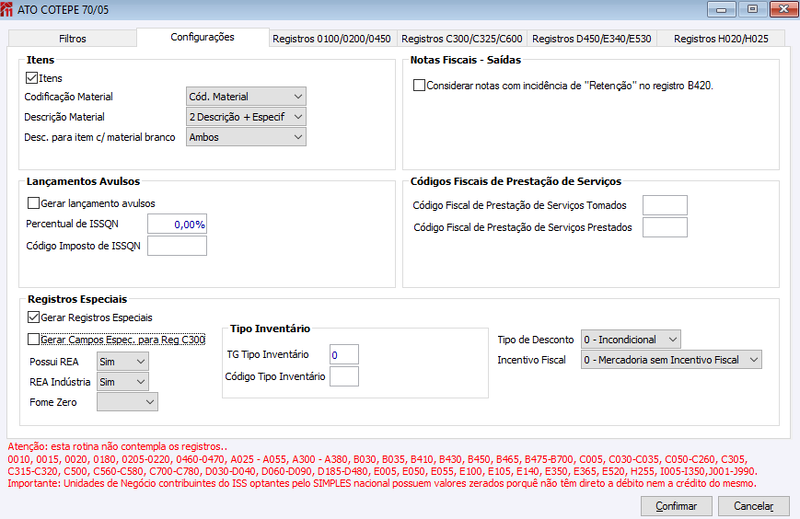Screen dimensions: 800x519
Task: Focus the Serviços Tomados fiscal code field
Action: (x=665, y=205)
